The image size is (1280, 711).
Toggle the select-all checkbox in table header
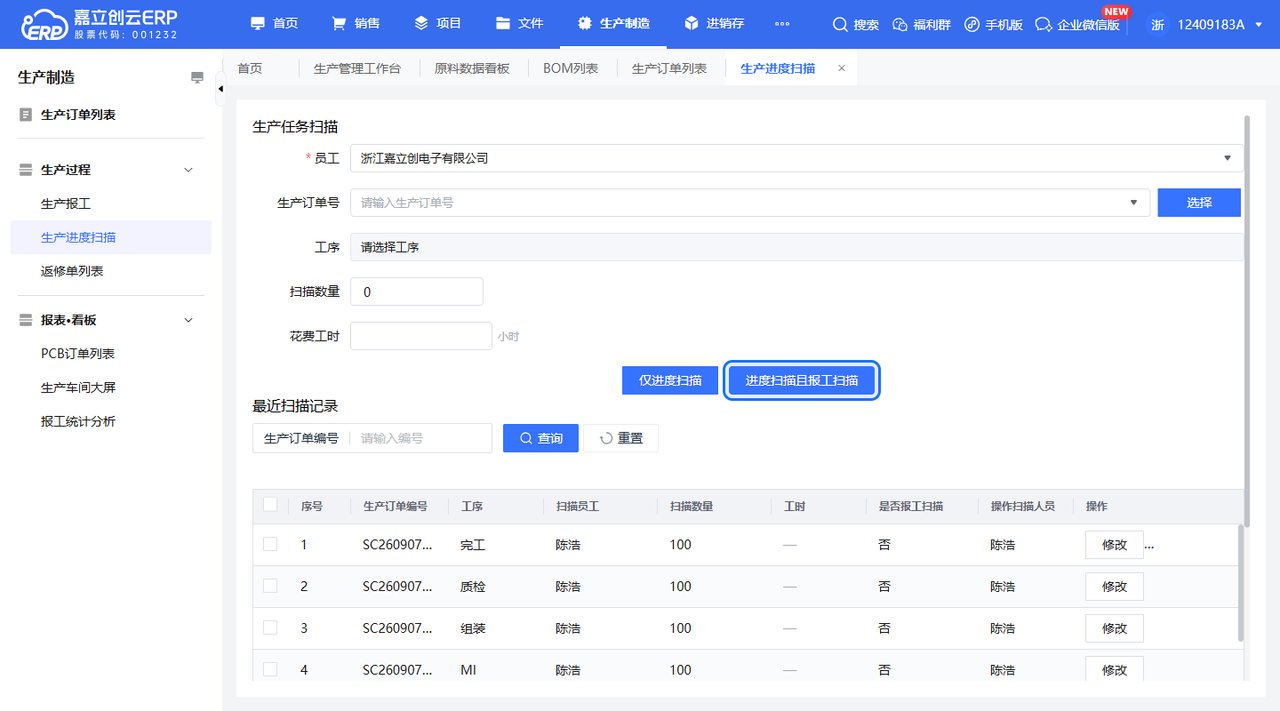(270, 505)
